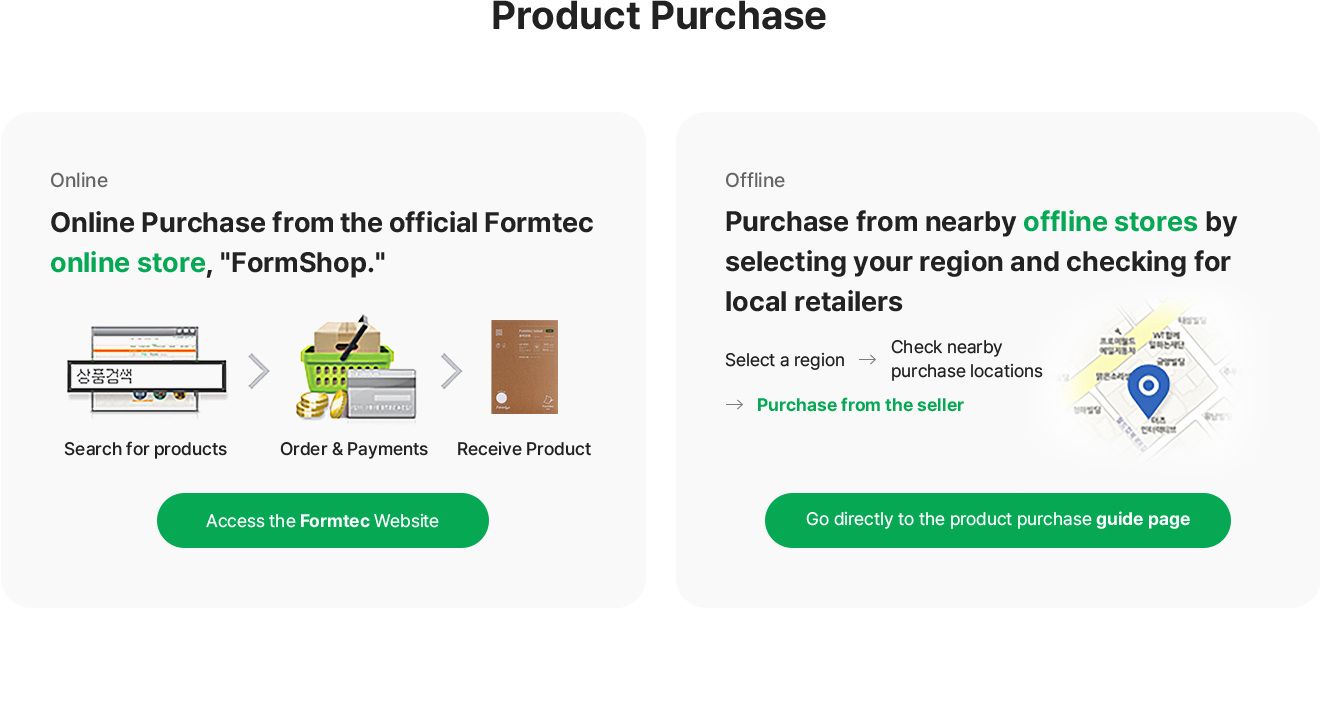1320x707 pixels.
Task: Click the arrow after Select a region
Action: point(867,360)
